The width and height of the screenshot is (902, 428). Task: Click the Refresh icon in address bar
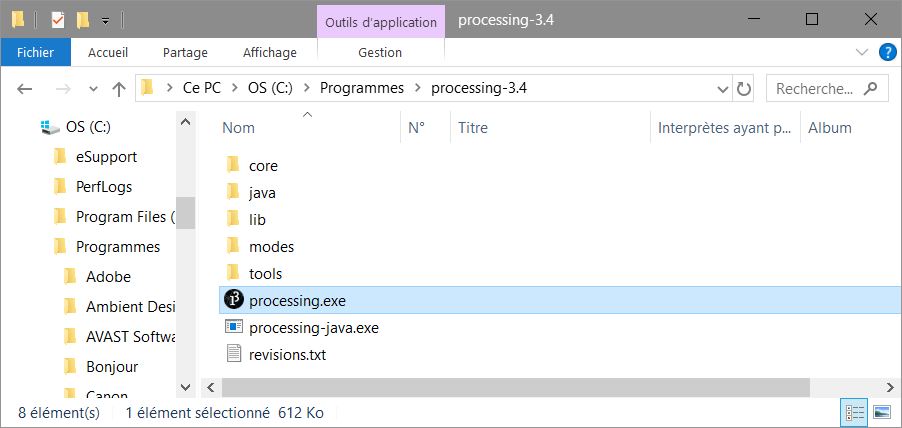click(744, 89)
